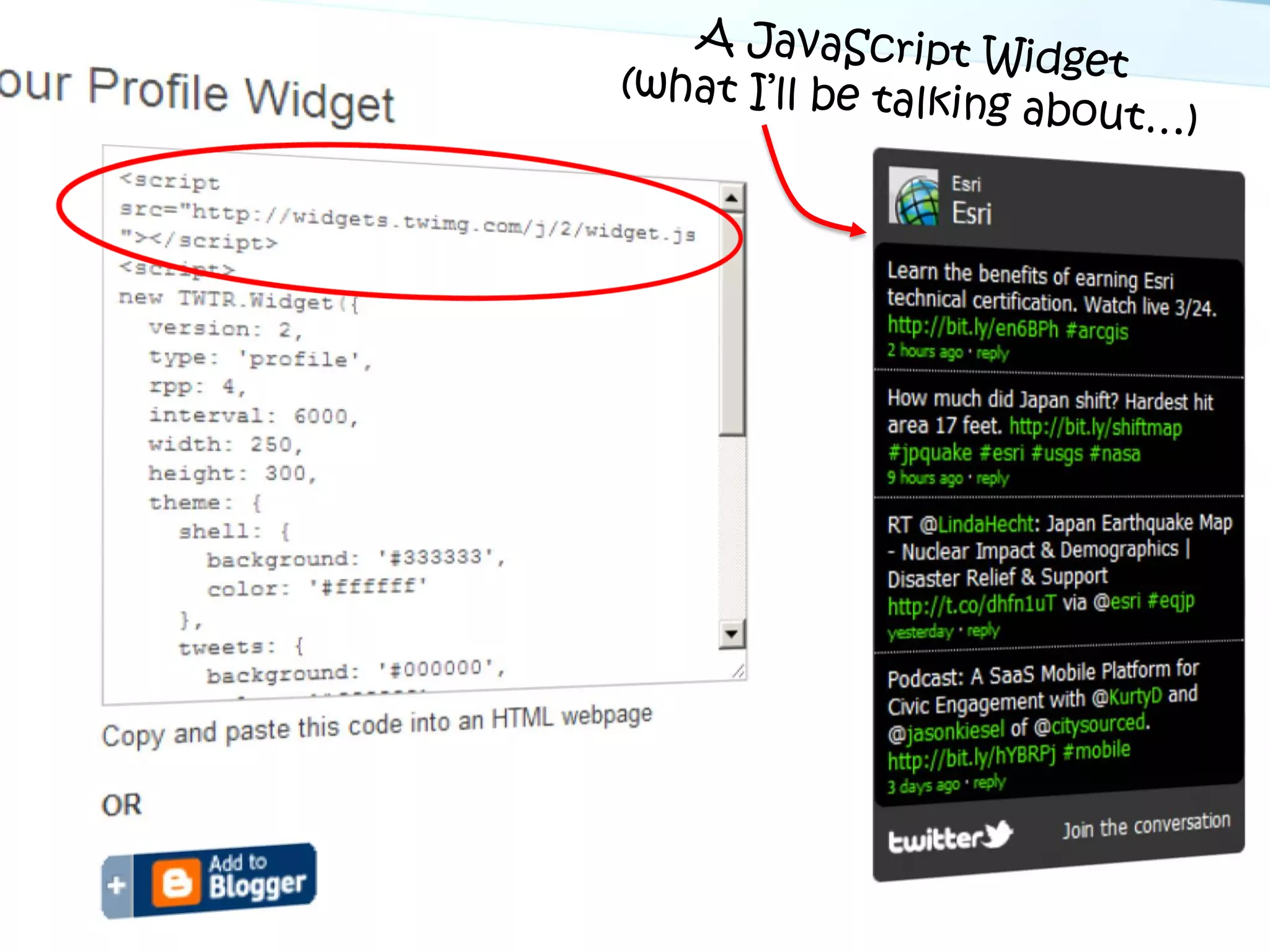1270x952 pixels.
Task: Click the plus icon on Blogger button
Action: point(117,885)
